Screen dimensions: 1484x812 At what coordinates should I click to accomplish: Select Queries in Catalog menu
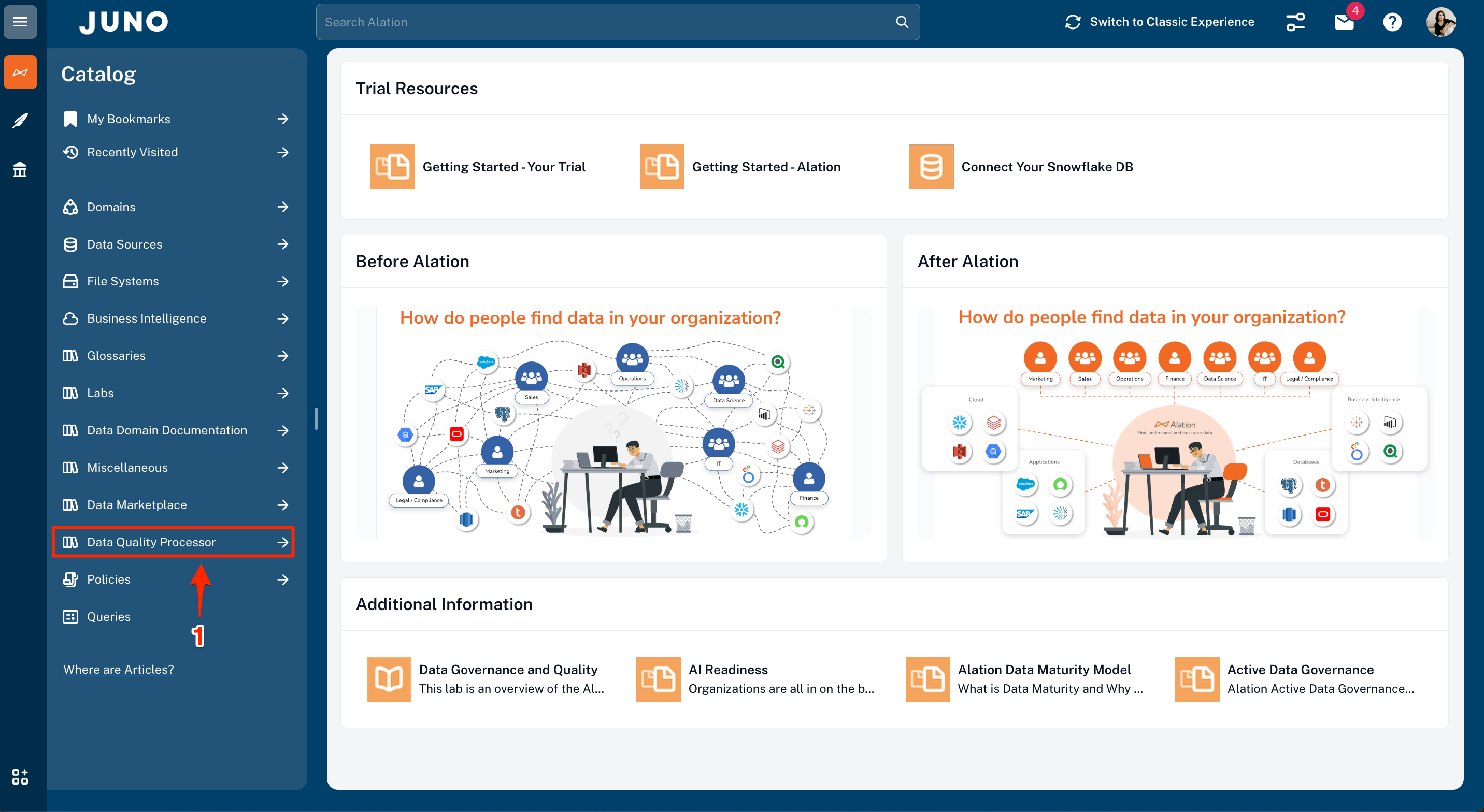[108, 616]
